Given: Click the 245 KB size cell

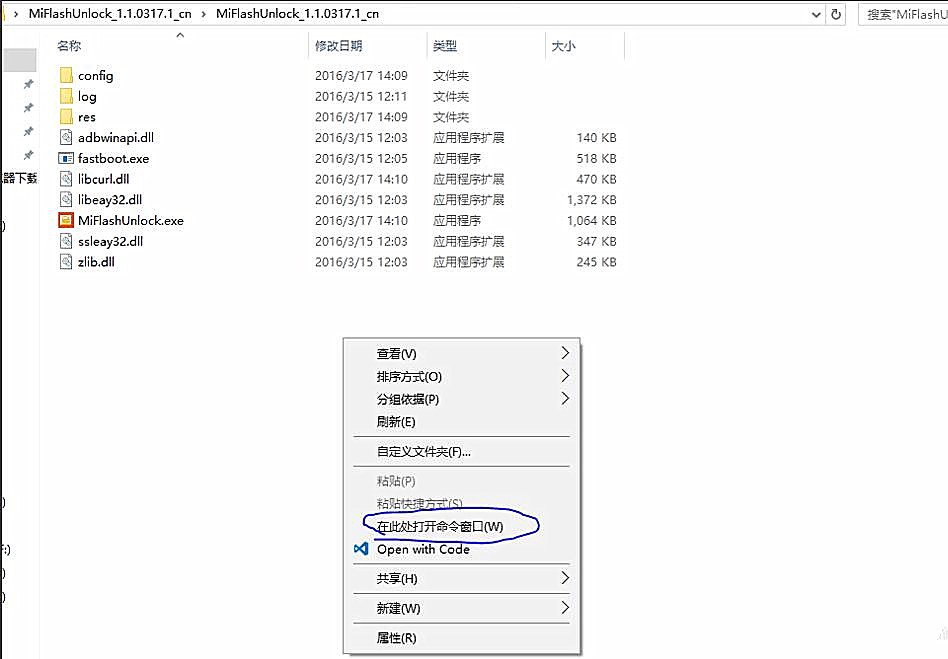Looking at the screenshot, I should tap(597, 262).
